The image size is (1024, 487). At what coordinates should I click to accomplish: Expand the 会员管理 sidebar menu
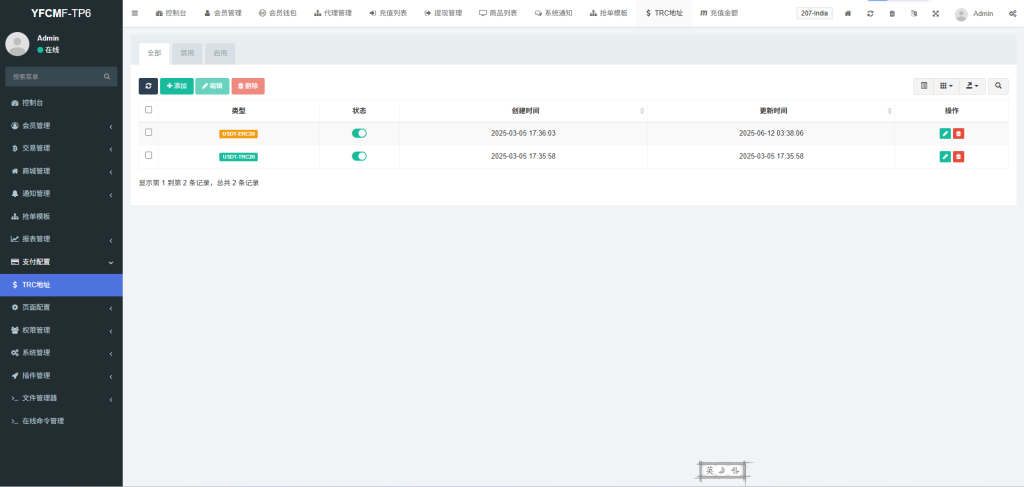click(60, 126)
